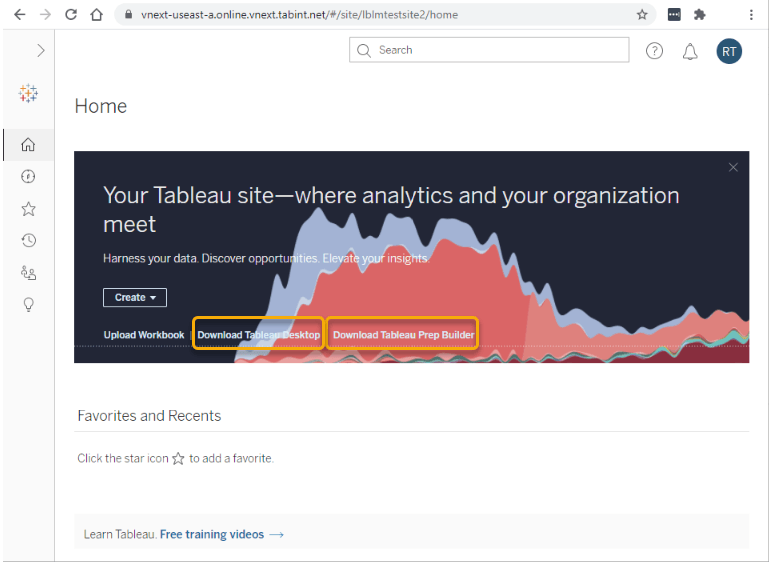
Task: Open the help question mark icon
Action: [x=654, y=51]
